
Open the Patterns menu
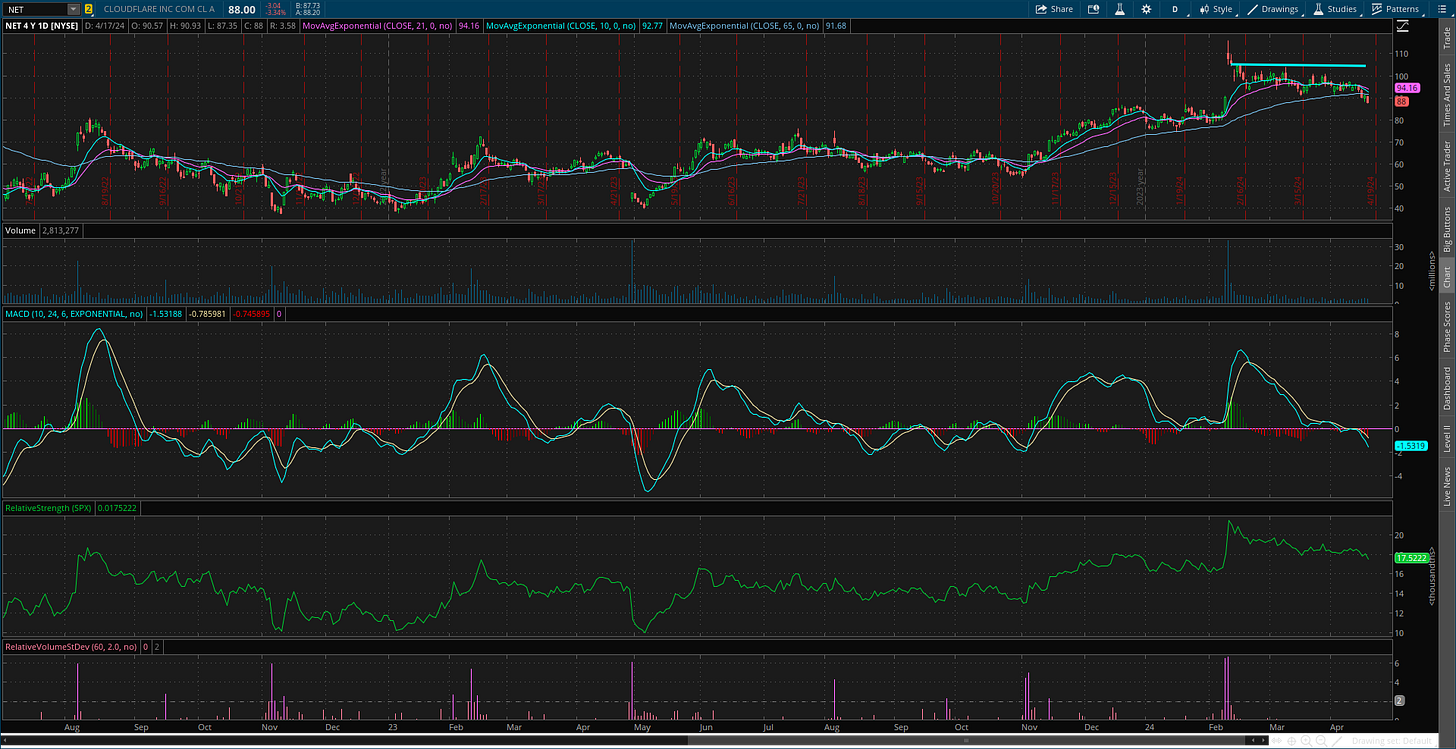click(x=1395, y=9)
